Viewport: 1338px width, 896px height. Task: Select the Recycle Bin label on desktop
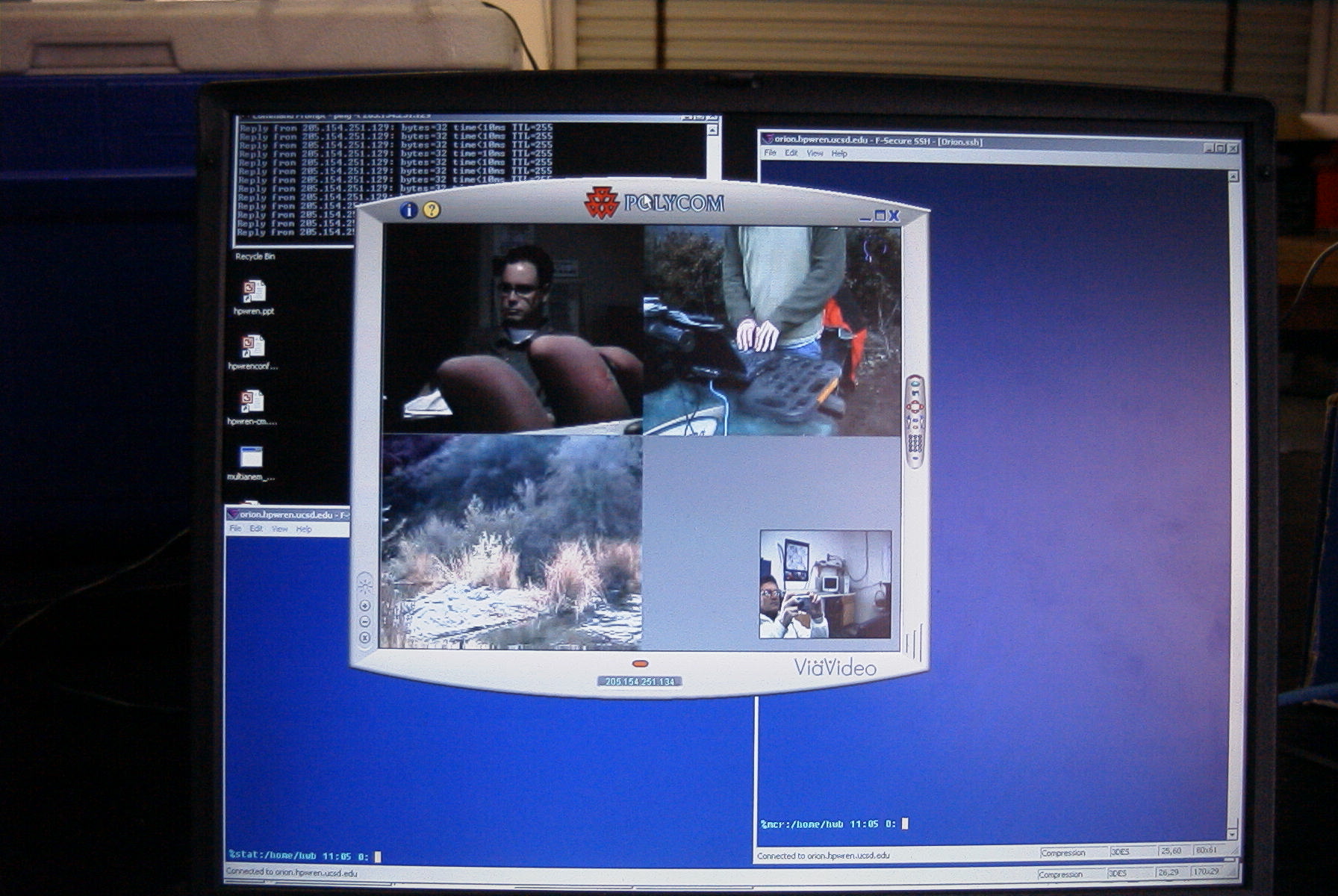(255, 256)
